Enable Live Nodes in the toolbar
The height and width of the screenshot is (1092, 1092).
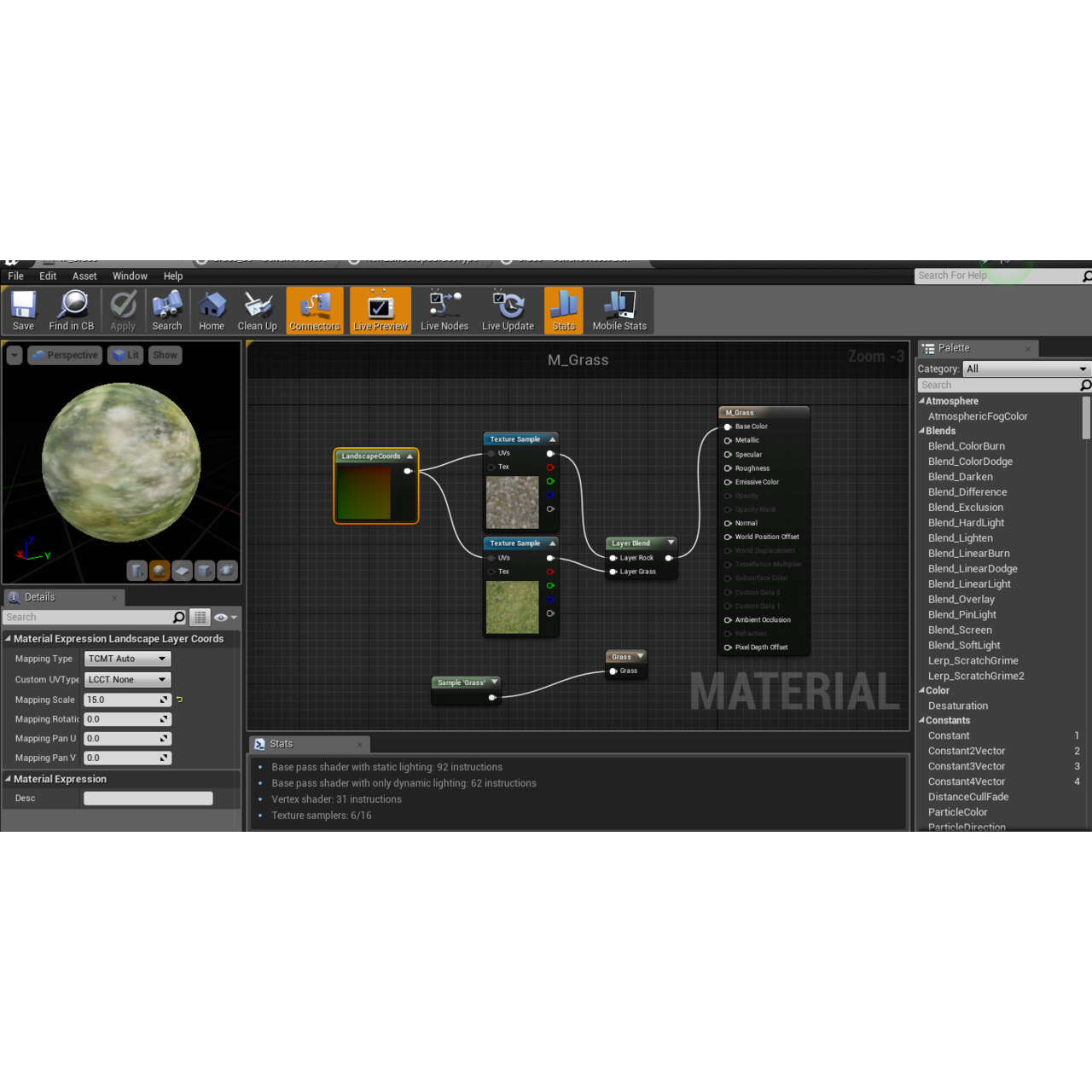tap(444, 310)
